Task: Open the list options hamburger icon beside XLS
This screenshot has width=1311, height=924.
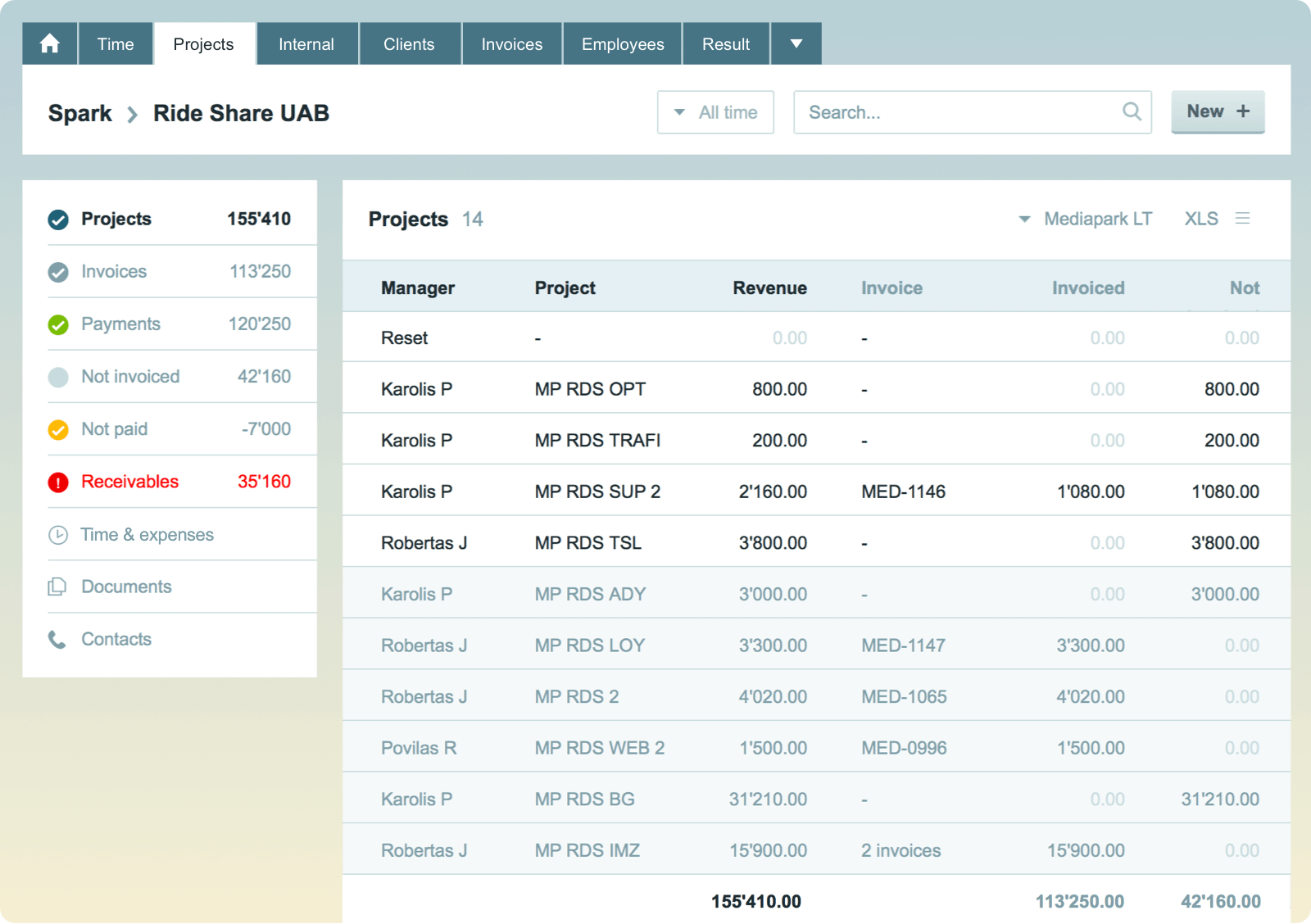Action: click(1244, 219)
